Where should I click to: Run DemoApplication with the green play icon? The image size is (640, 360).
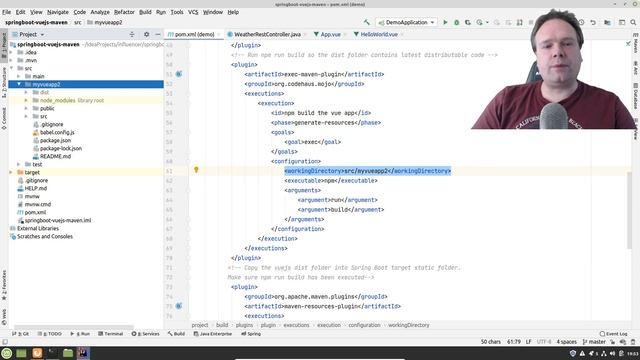point(445,22)
